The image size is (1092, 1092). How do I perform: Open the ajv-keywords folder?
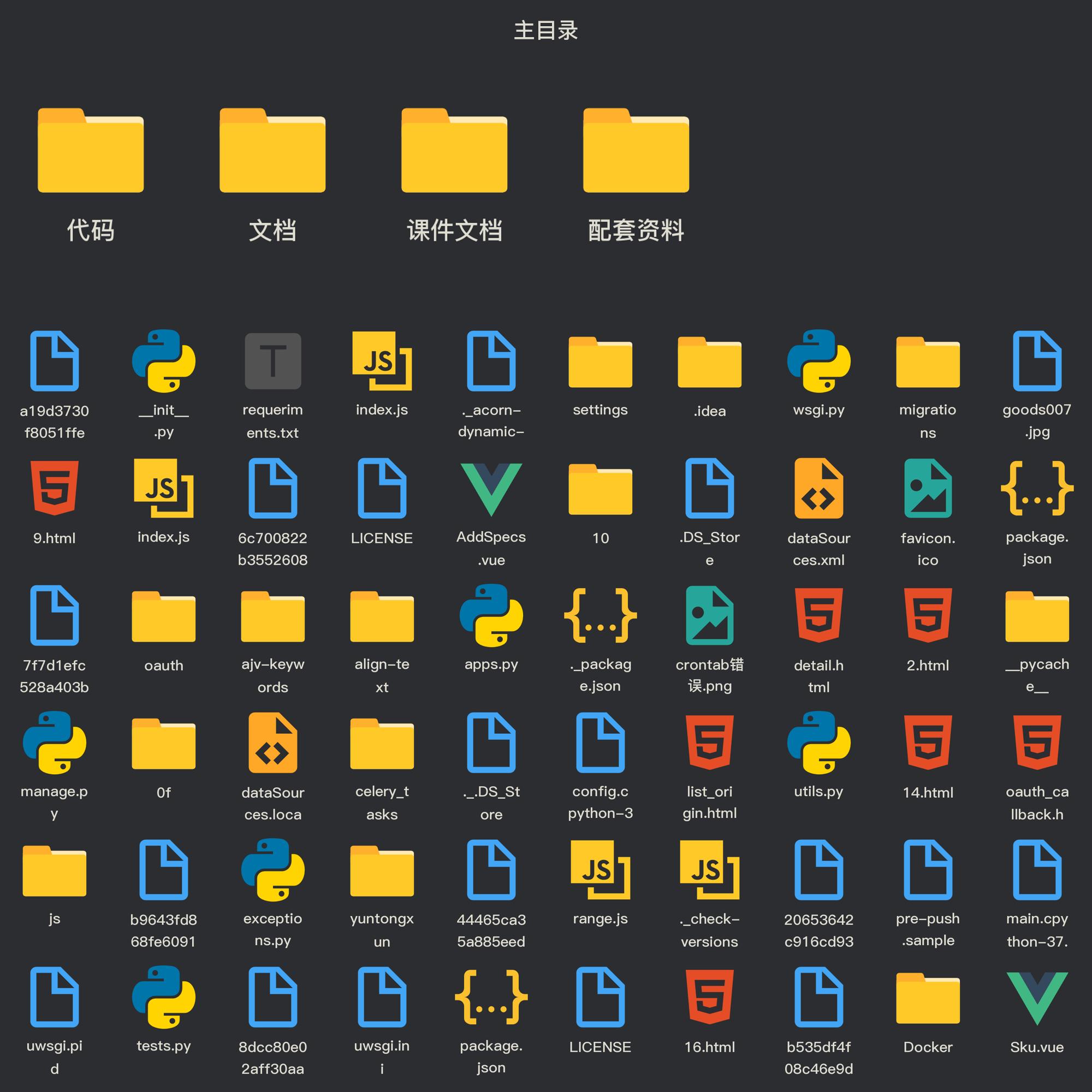[x=273, y=616]
